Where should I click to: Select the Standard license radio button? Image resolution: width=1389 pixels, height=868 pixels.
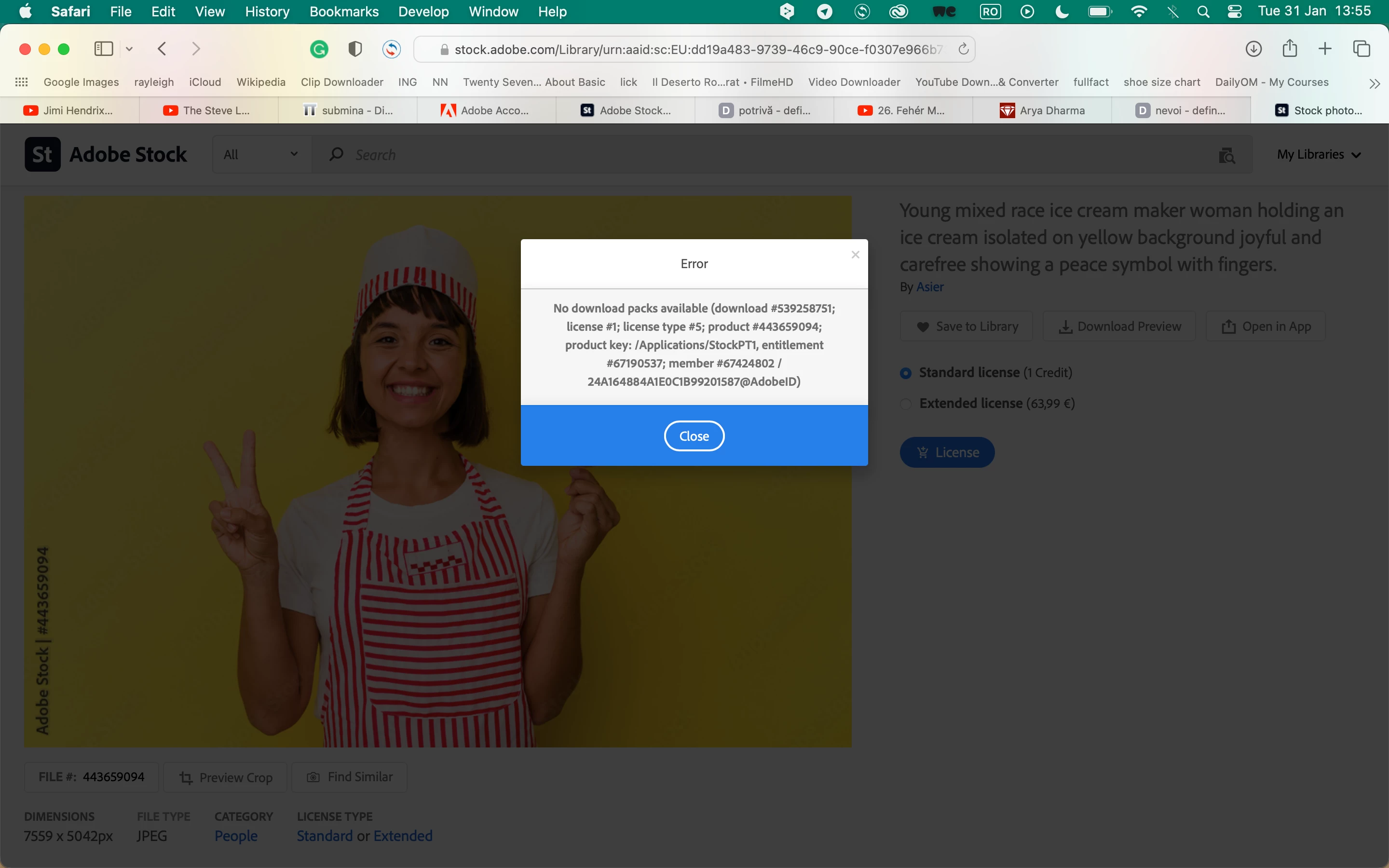(x=906, y=373)
